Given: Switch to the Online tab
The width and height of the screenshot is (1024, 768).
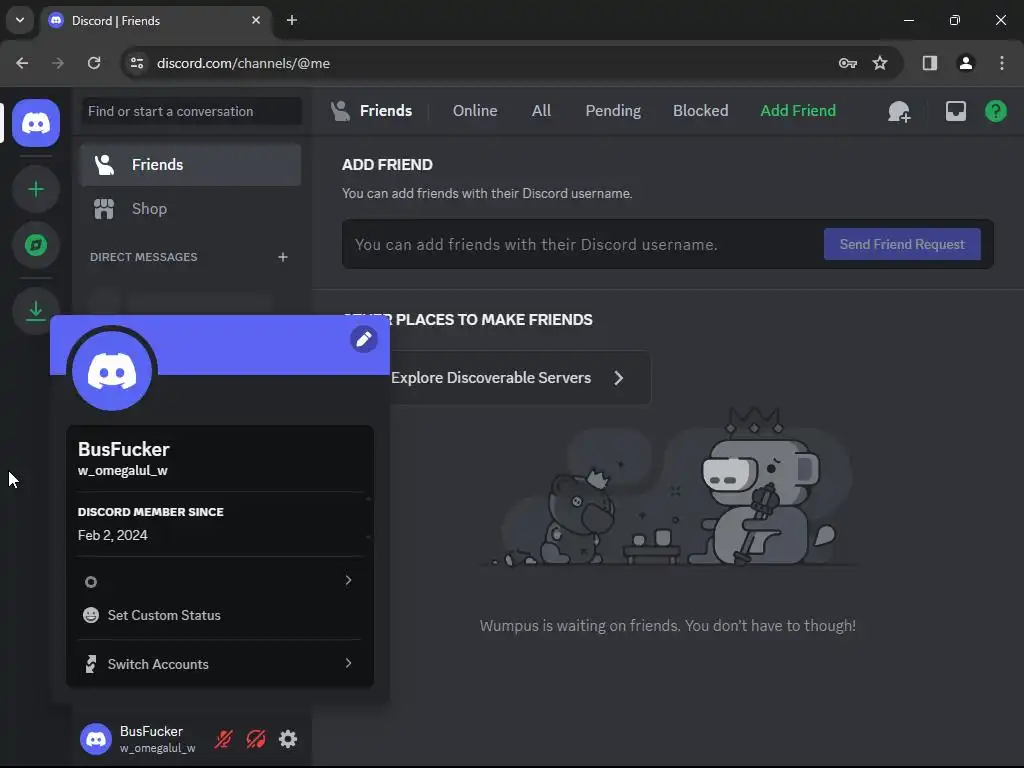Looking at the screenshot, I should click(x=475, y=111).
